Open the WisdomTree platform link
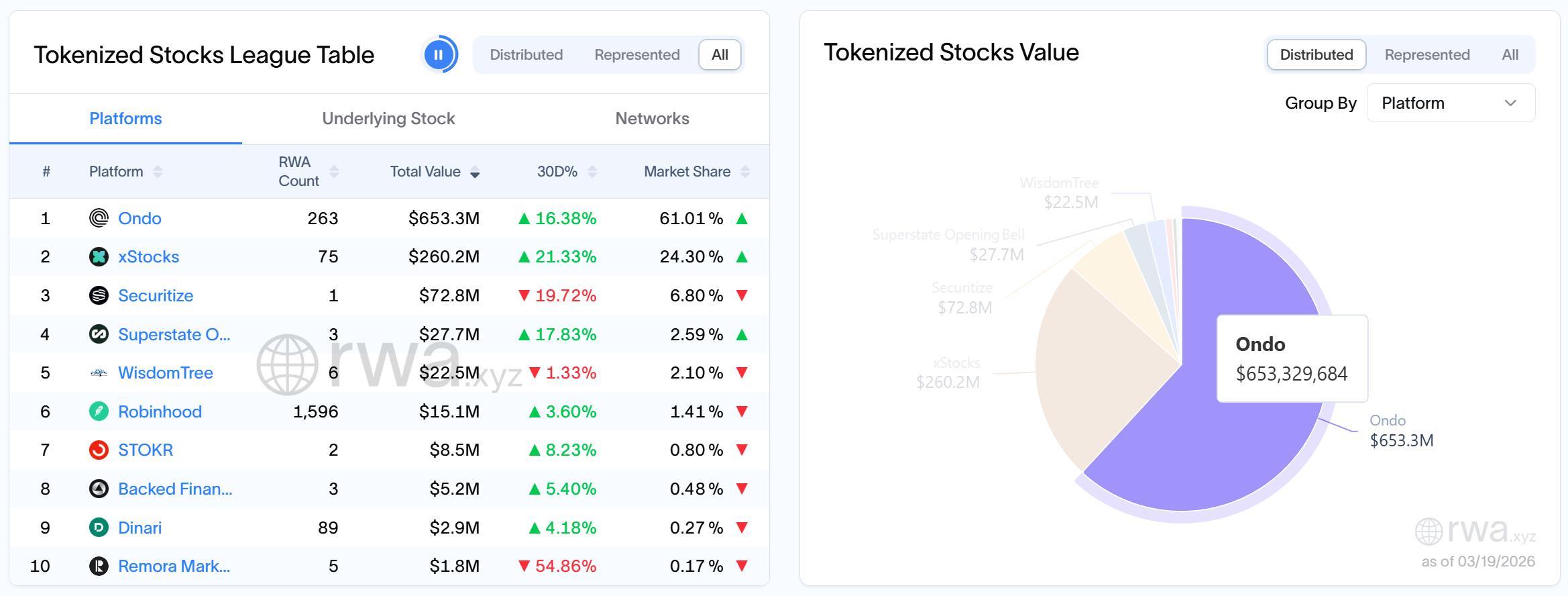The height and width of the screenshot is (596, 1568). 165,372
